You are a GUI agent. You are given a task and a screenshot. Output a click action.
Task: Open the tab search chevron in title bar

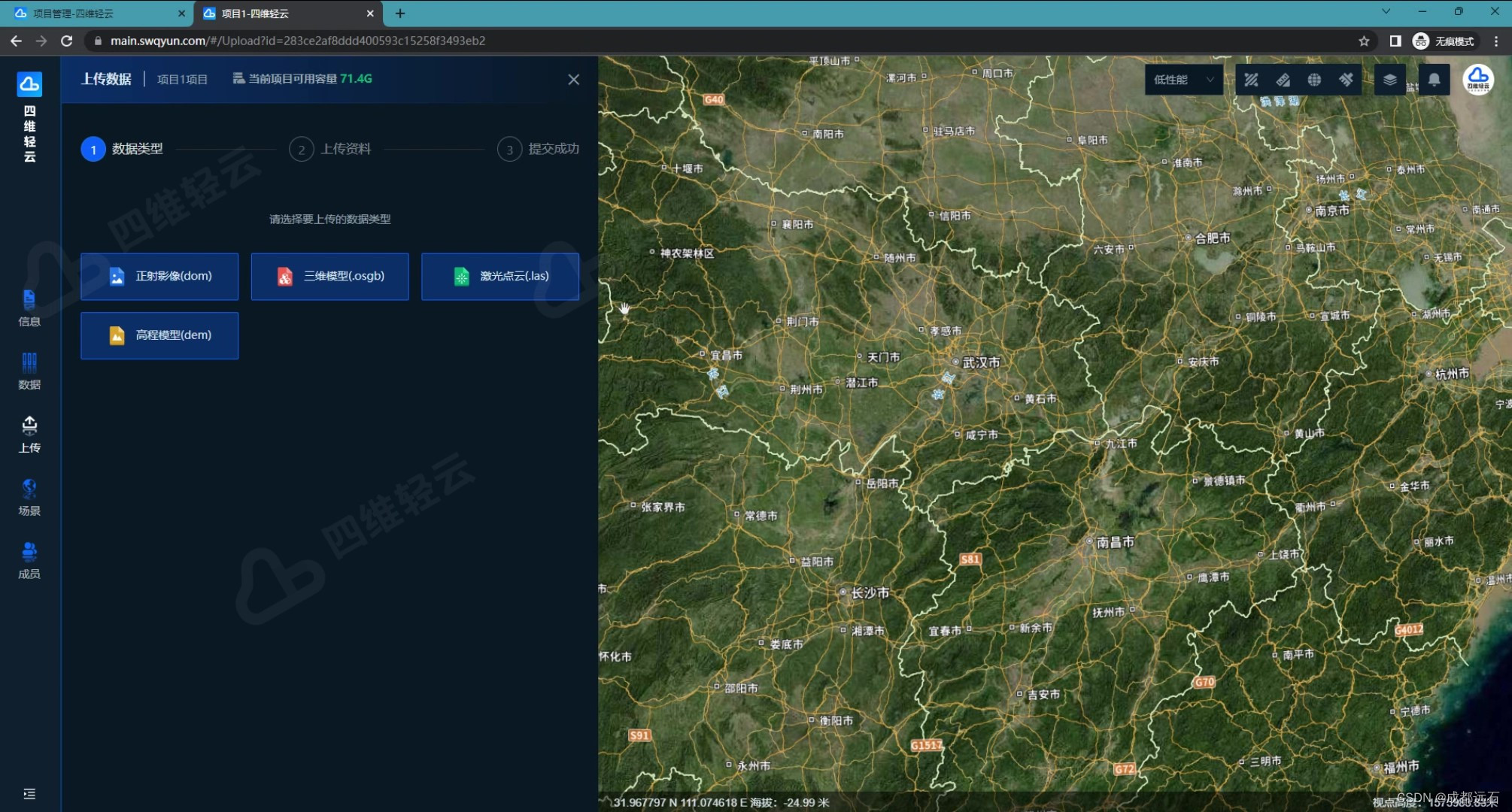[x=1386, y=11]
